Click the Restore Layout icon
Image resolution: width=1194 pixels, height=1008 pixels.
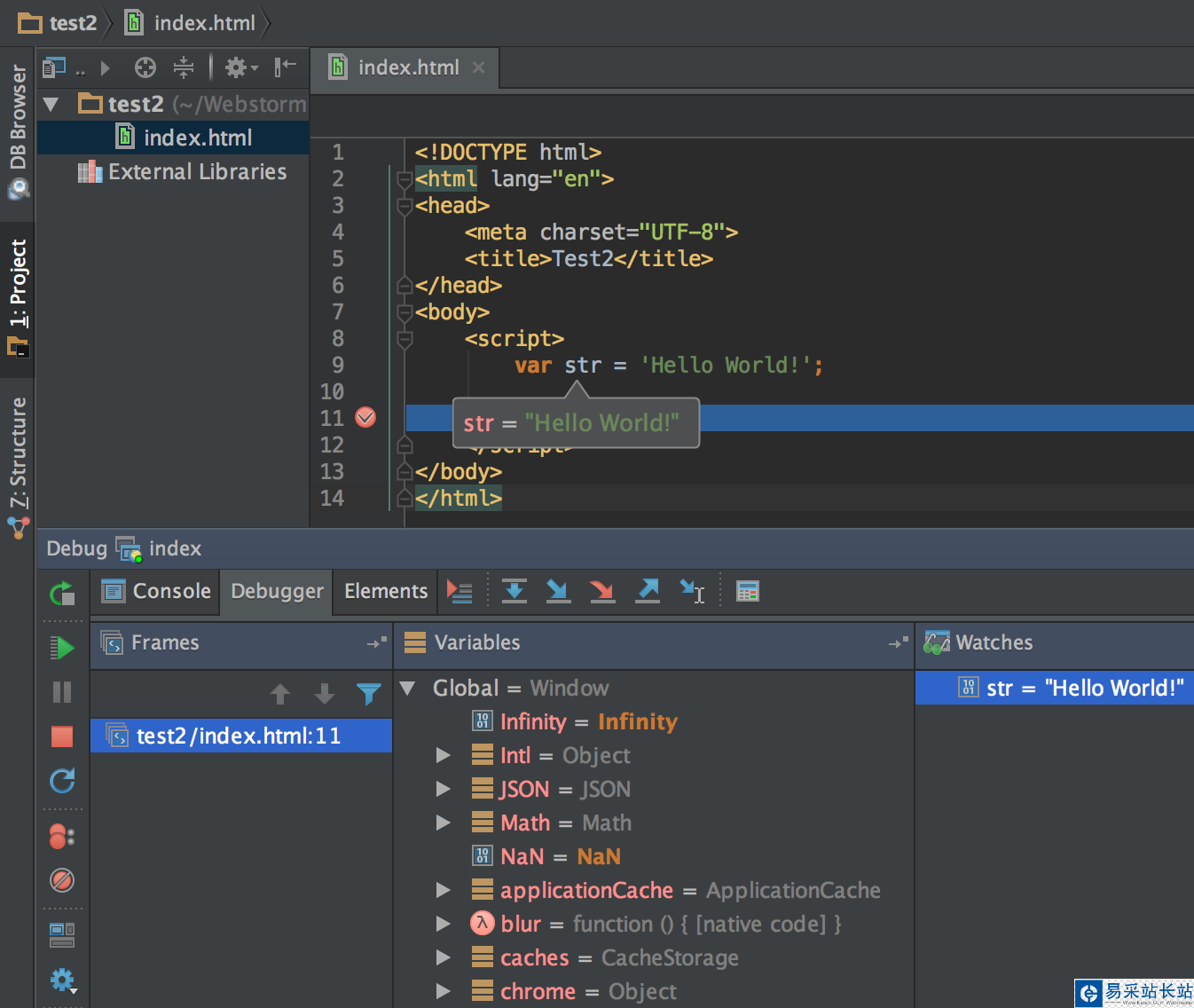coord(62,934)
